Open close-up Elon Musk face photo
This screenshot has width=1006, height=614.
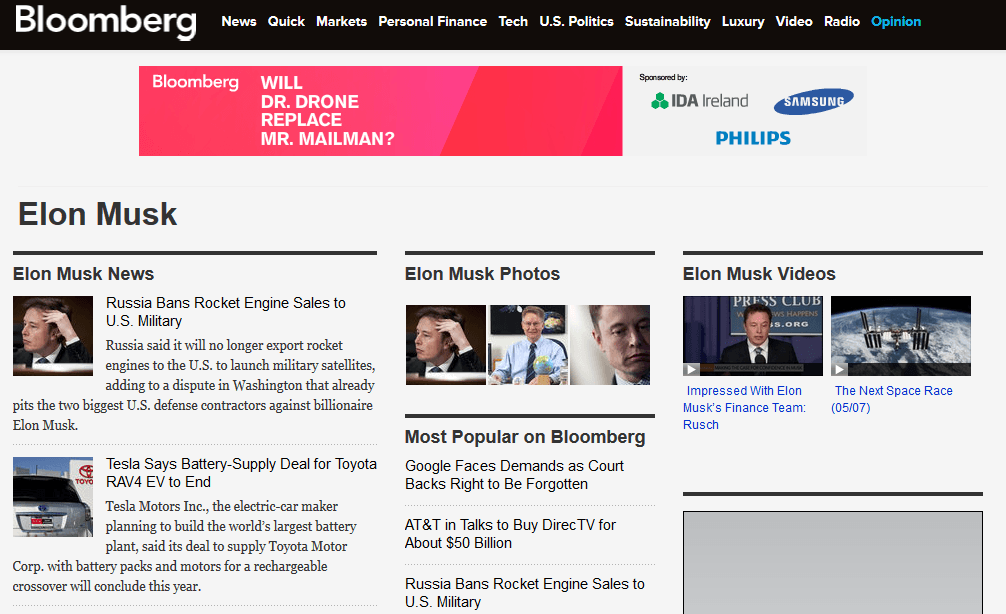coord(610,345)
